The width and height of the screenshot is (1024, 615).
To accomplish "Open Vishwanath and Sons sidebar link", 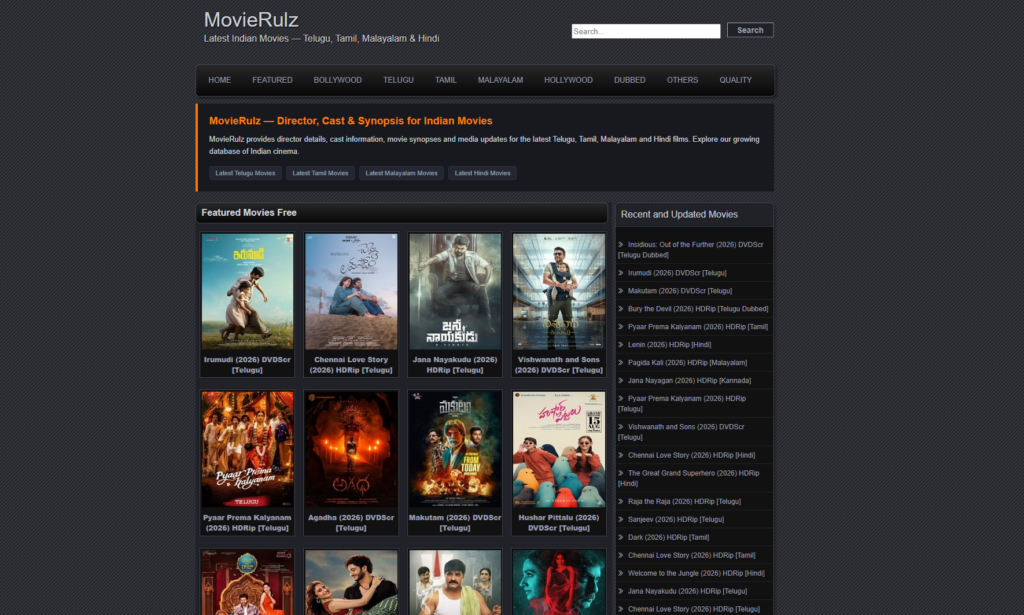I will pyautogui.click(x=682, y=432).
